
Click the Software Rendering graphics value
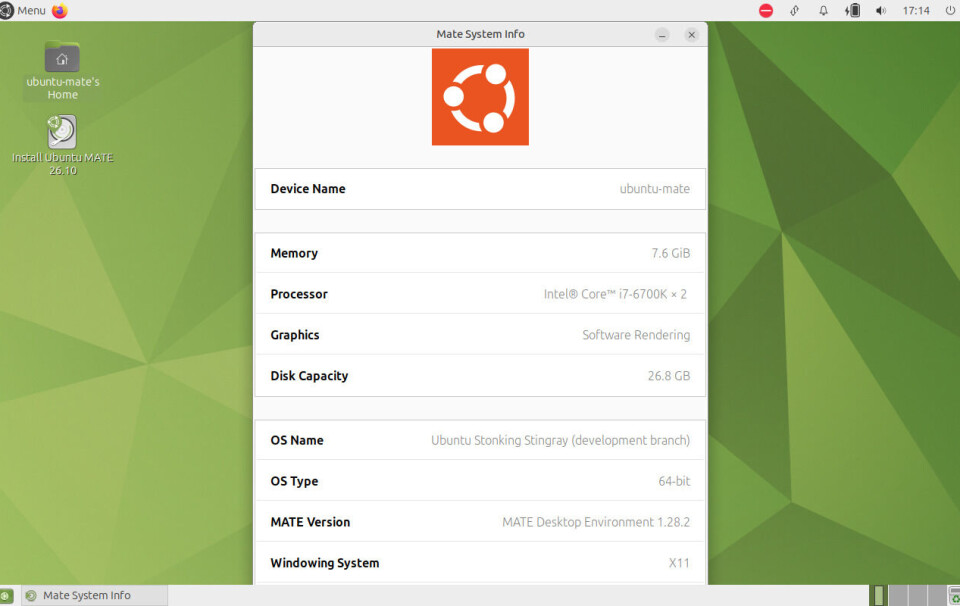pos(636,335)
